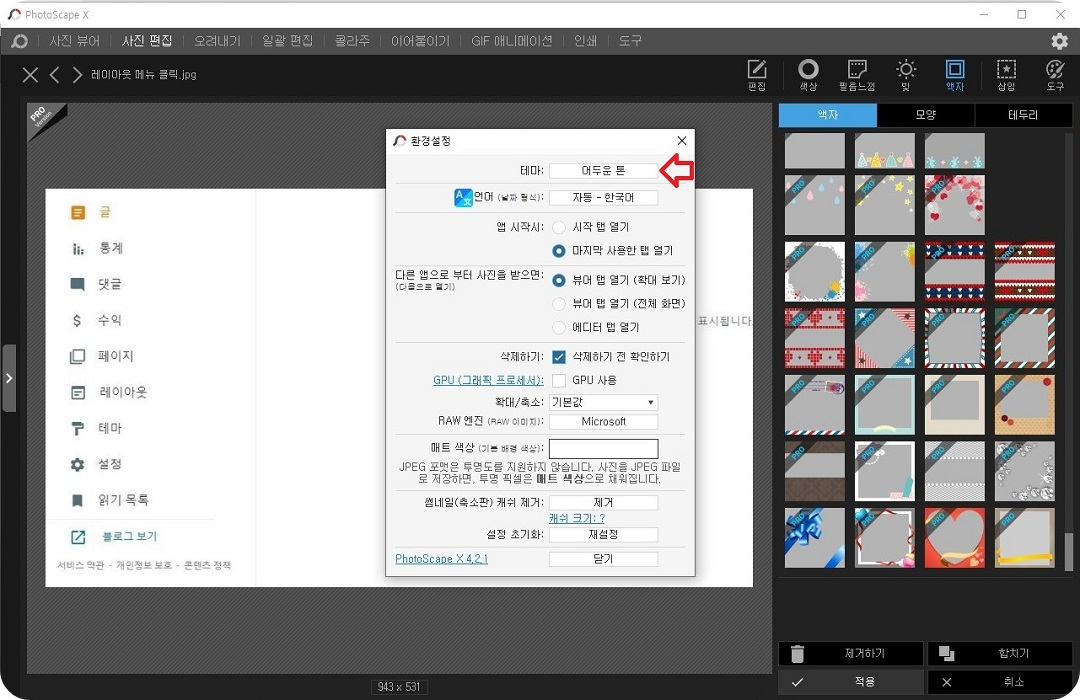Select 에디터 탭 열기 radio option
This screenshot has height=700, width=1080.
click(559, 327)
